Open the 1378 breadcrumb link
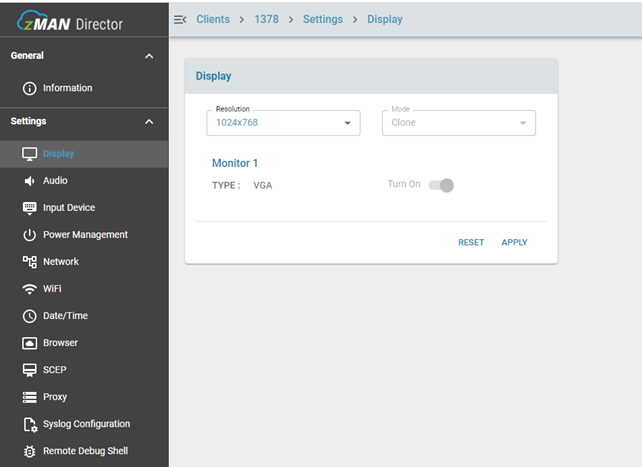 pos(266,19)
